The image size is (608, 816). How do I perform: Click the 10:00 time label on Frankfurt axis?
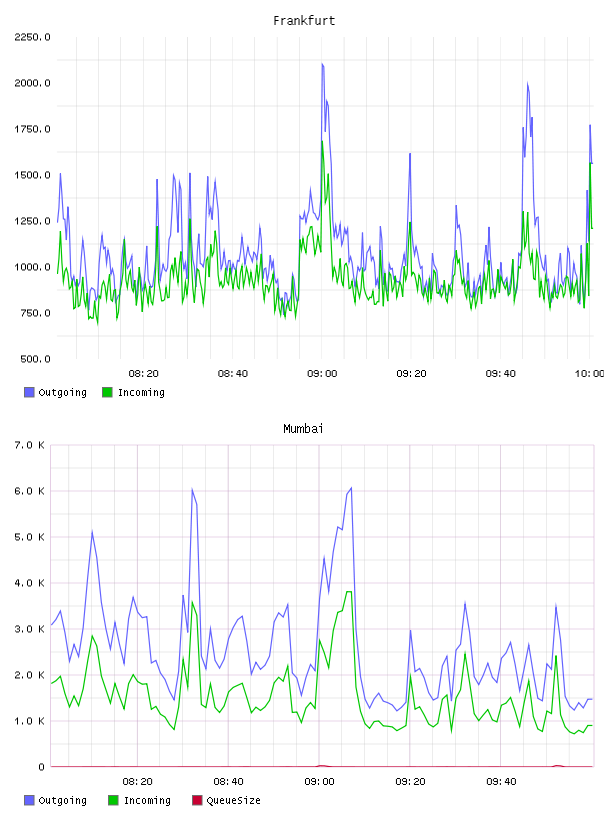coord(590,374)
